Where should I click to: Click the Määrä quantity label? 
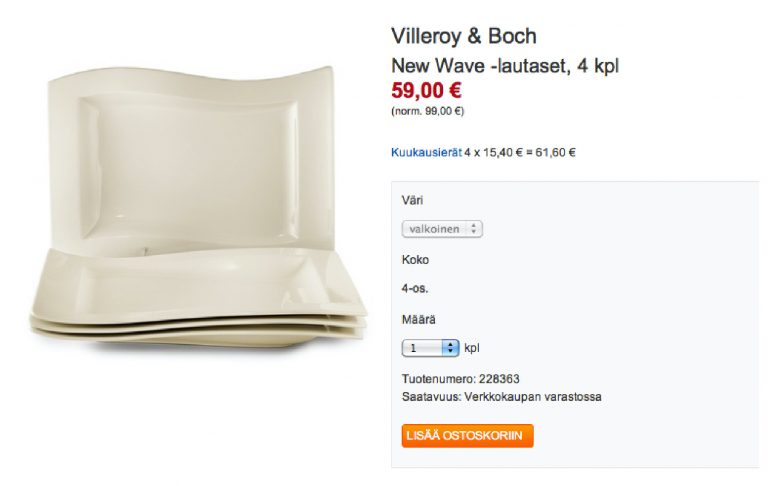click(x=418, y=319)
